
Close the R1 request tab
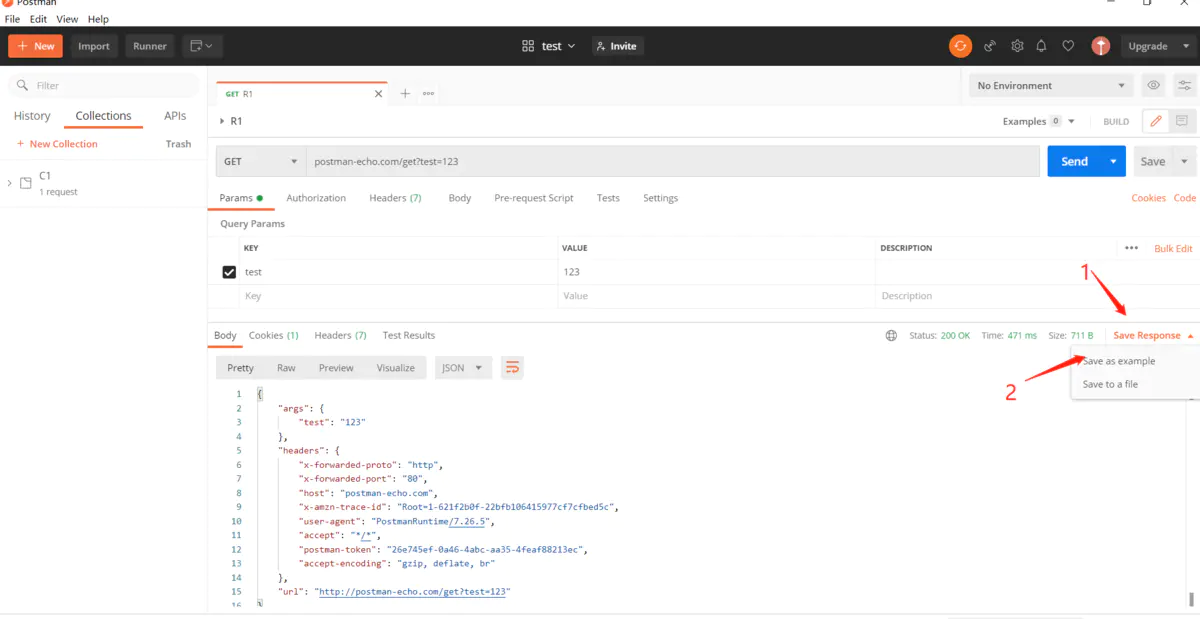pos(378,94)
